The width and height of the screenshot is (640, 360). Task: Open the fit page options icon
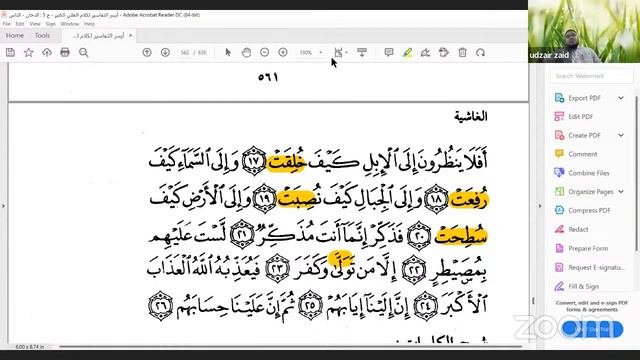tap(339, 52)
